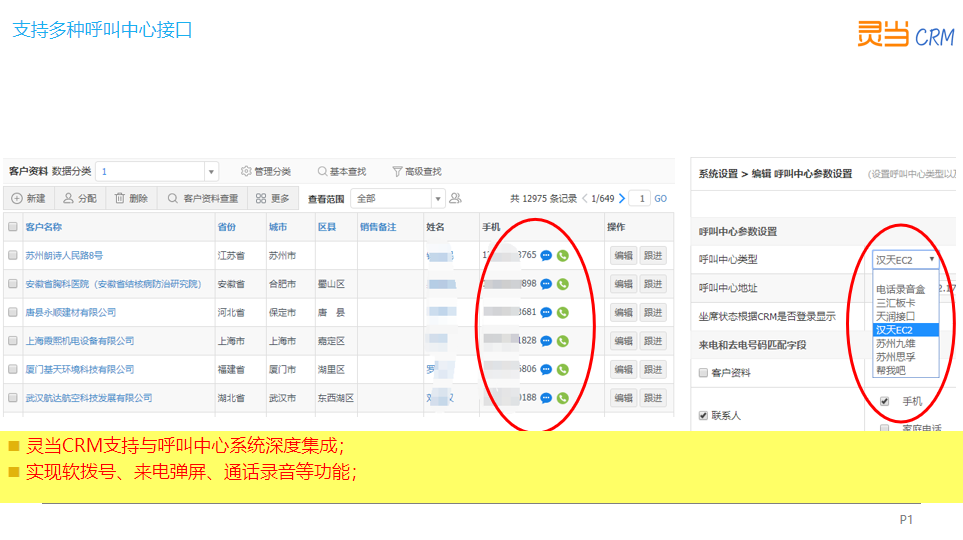
Task: Call 上海霞熙机电设备有限公司 via phone icon
Action: pos(563,341)
